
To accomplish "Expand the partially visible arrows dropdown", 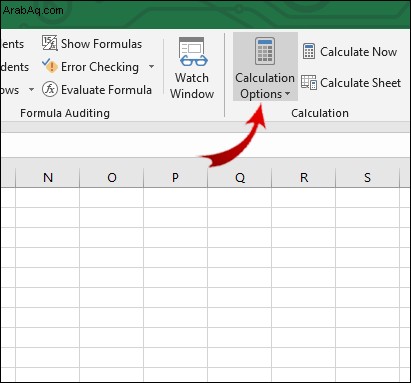I will pos(31,89).
